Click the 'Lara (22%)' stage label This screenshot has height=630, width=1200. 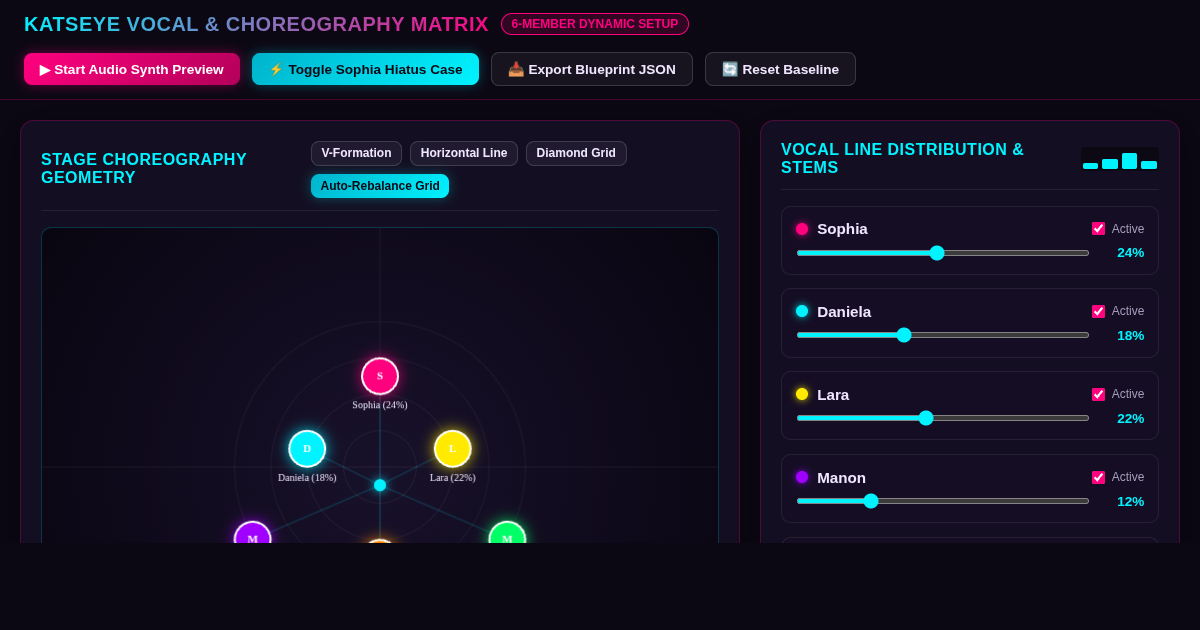click(453, 478)
